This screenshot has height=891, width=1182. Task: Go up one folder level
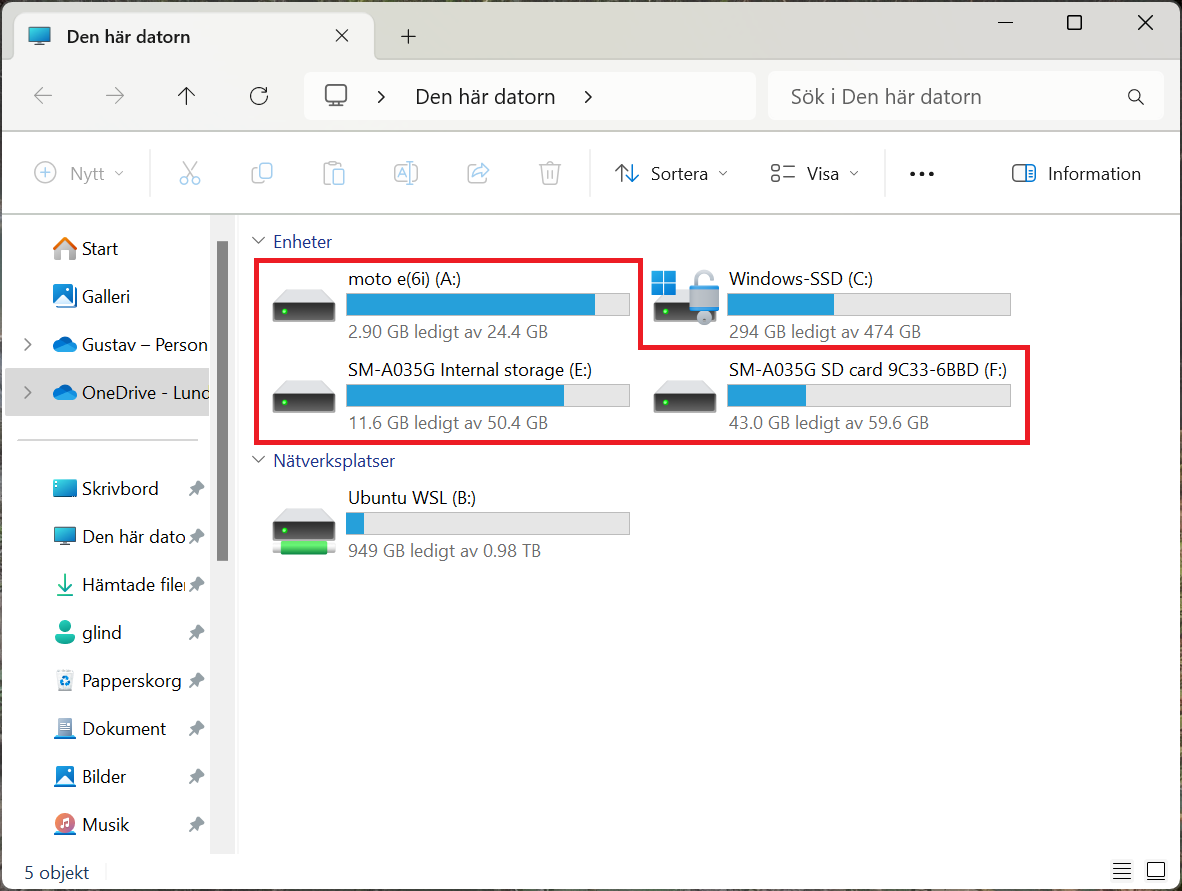[186, 96]
